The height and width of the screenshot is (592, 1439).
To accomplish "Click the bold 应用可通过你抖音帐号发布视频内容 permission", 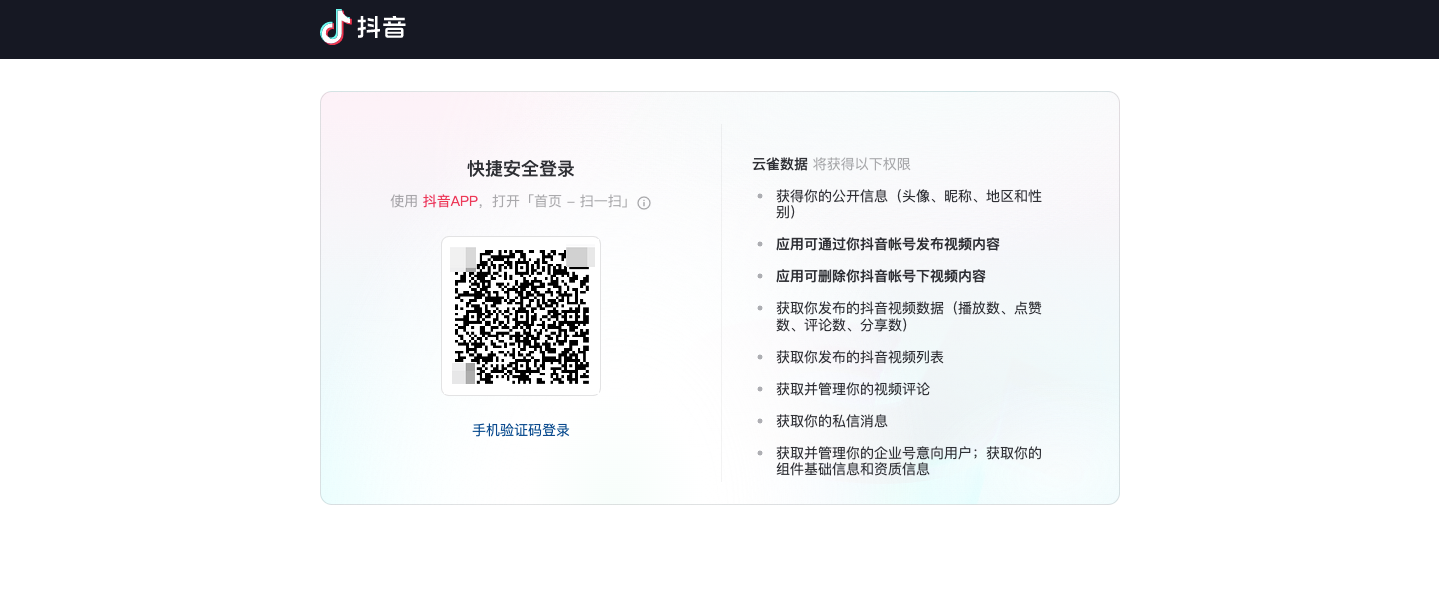I will point(887,244).
